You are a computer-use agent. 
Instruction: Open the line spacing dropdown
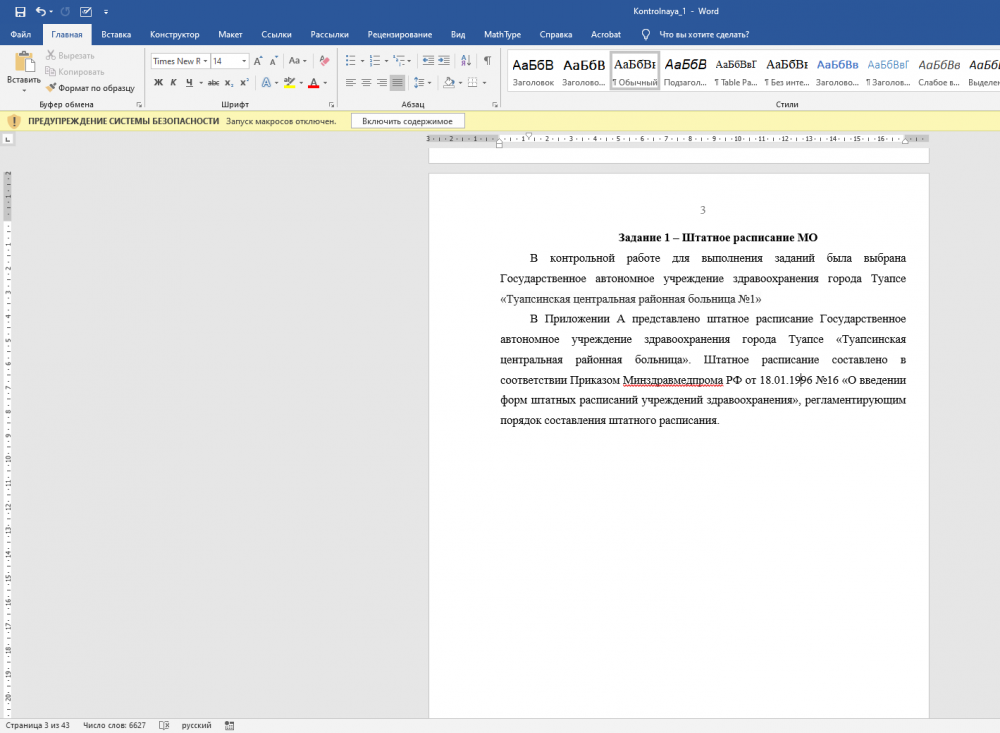423,83
